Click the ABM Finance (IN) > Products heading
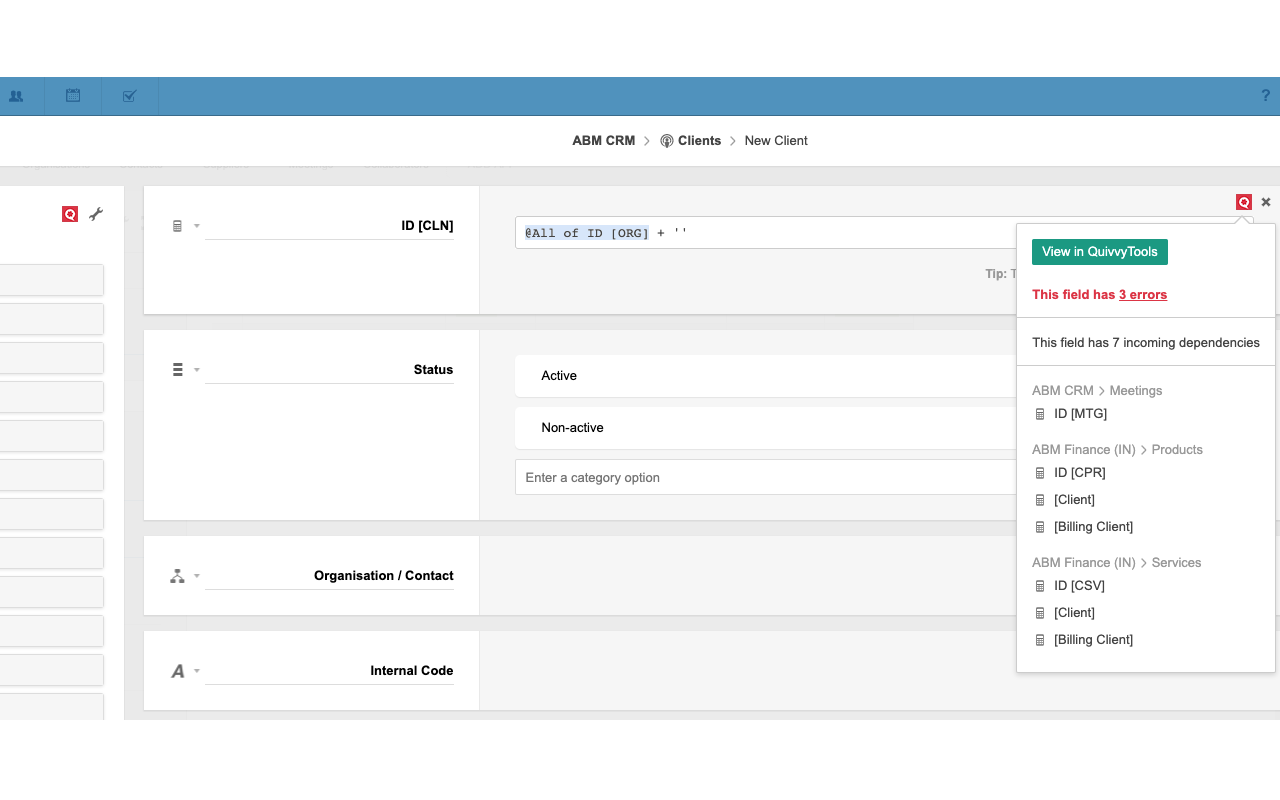The height and width of the screenshot is (800, 1280). (x=1117, y=450)
